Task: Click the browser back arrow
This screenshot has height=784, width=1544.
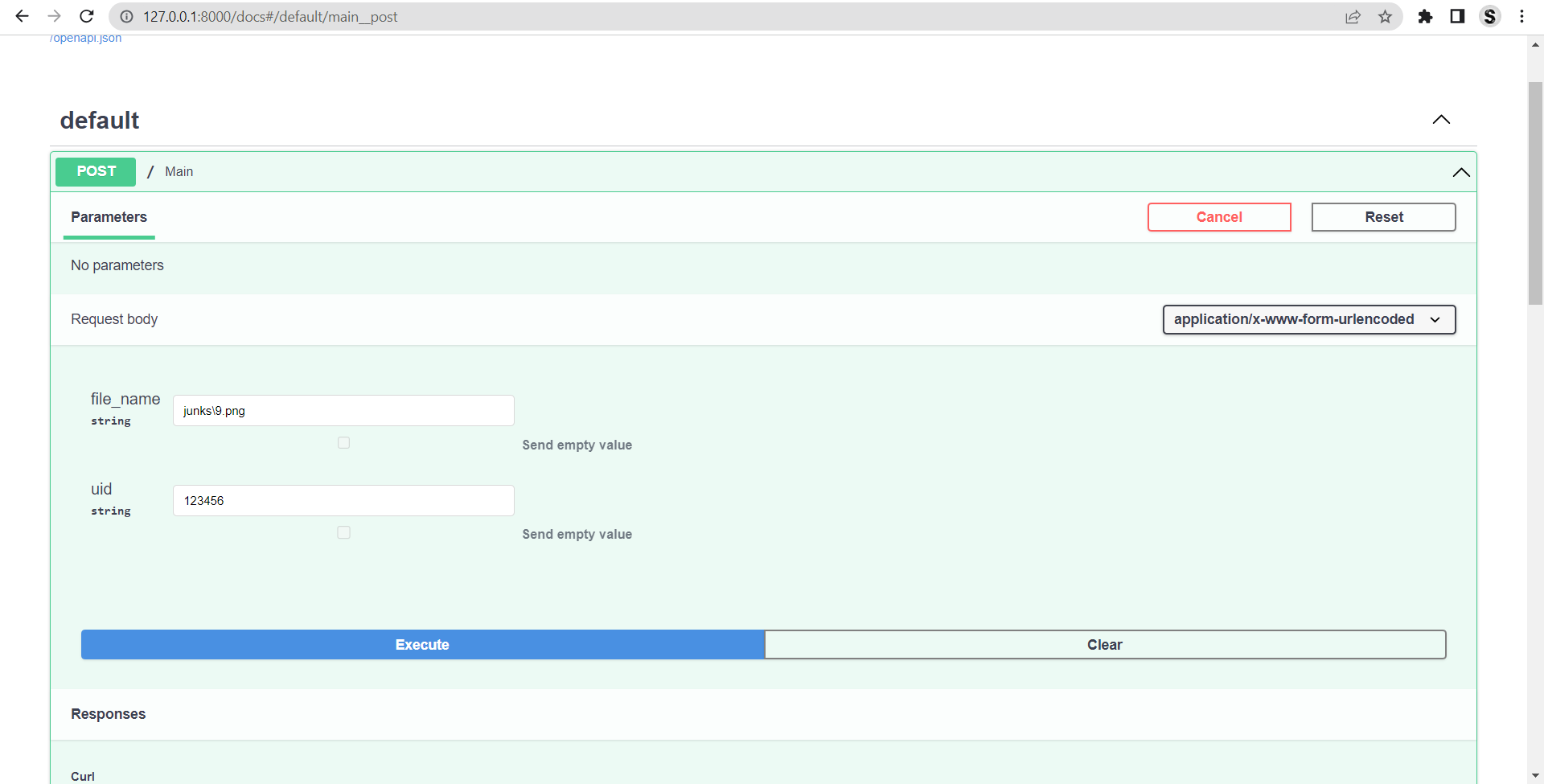Action: [22, 16]
